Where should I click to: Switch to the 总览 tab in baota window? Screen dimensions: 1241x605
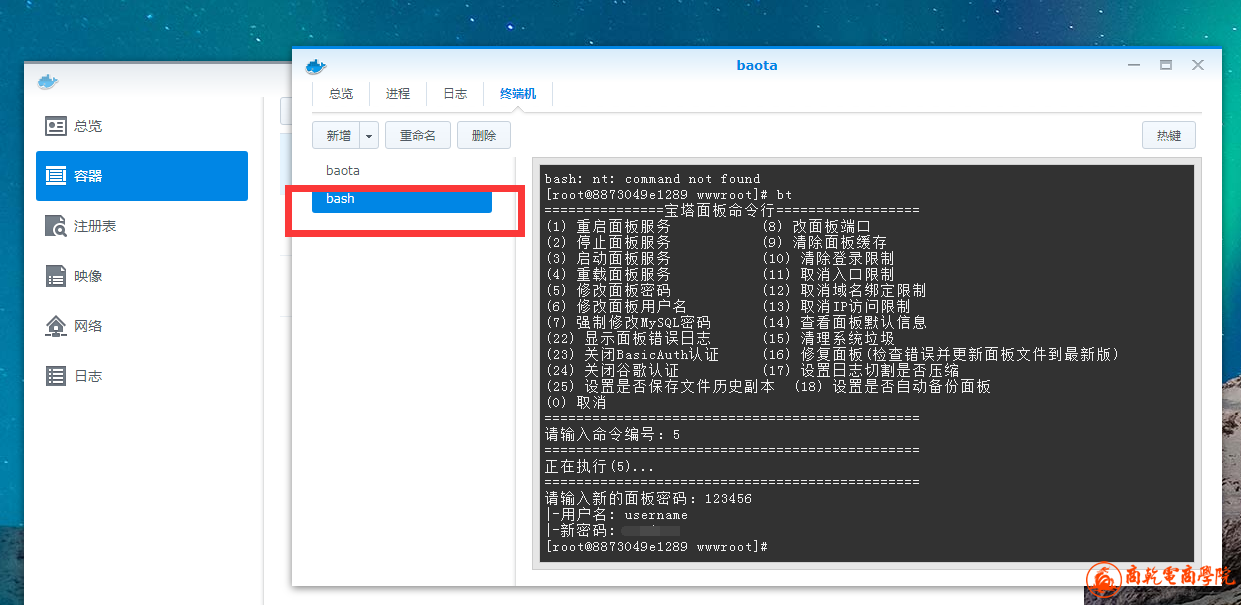341,94
